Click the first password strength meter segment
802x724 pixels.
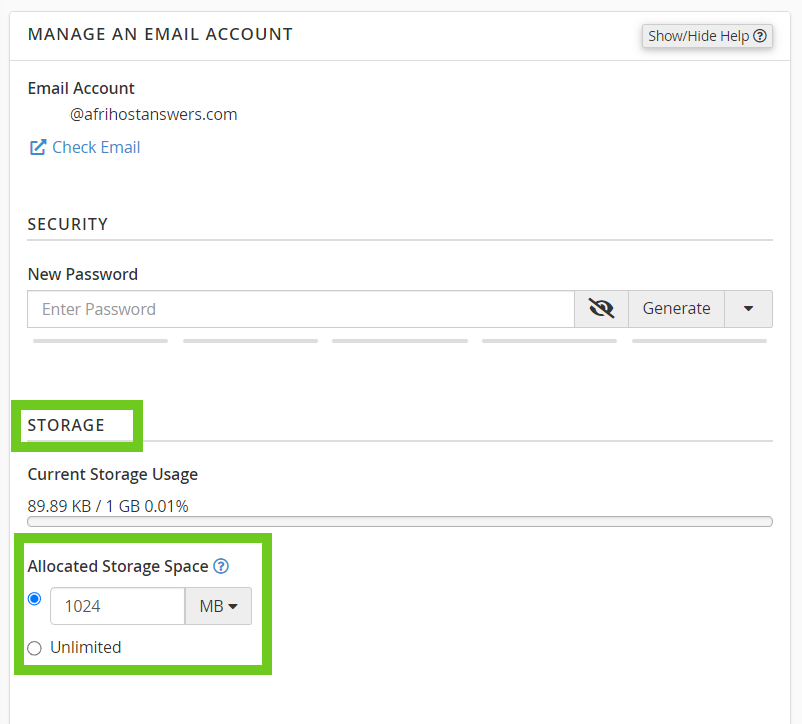tap(100, 341)
